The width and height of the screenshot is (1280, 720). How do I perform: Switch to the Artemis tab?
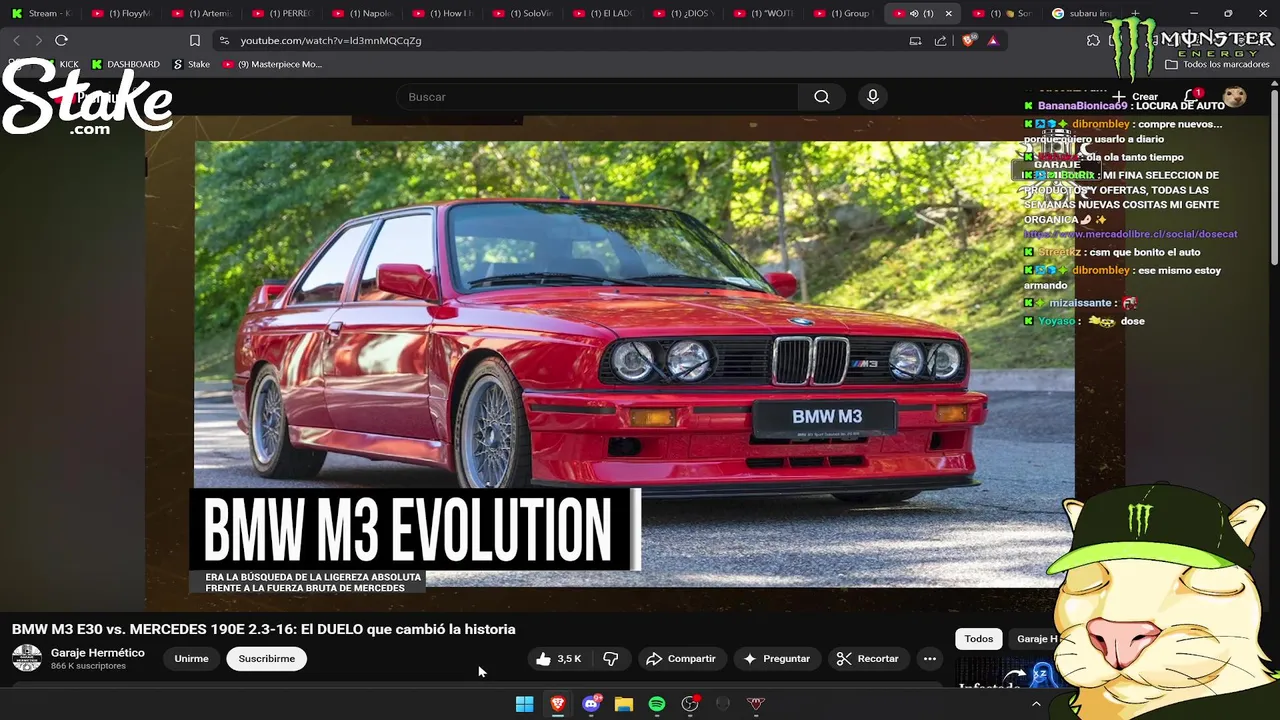(x=201, y=13)
